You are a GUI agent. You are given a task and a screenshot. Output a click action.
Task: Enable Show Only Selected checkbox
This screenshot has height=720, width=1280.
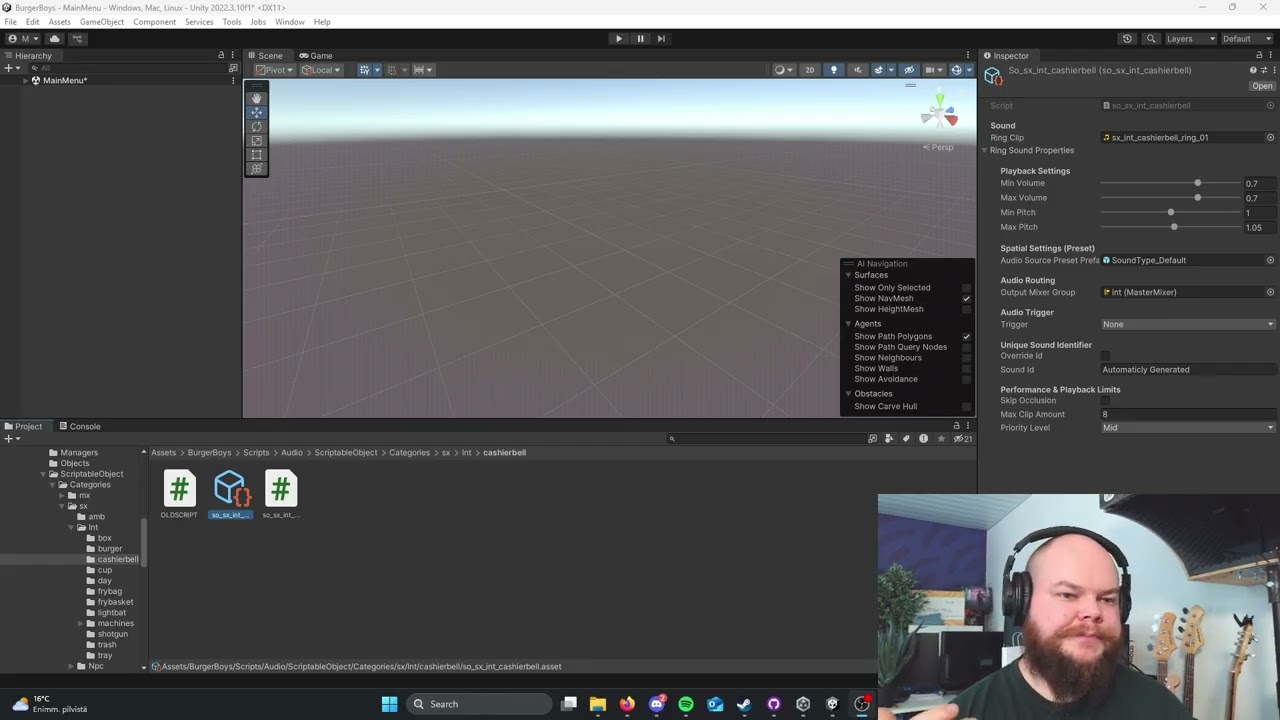pyautogui.click(x=966, y=288)
